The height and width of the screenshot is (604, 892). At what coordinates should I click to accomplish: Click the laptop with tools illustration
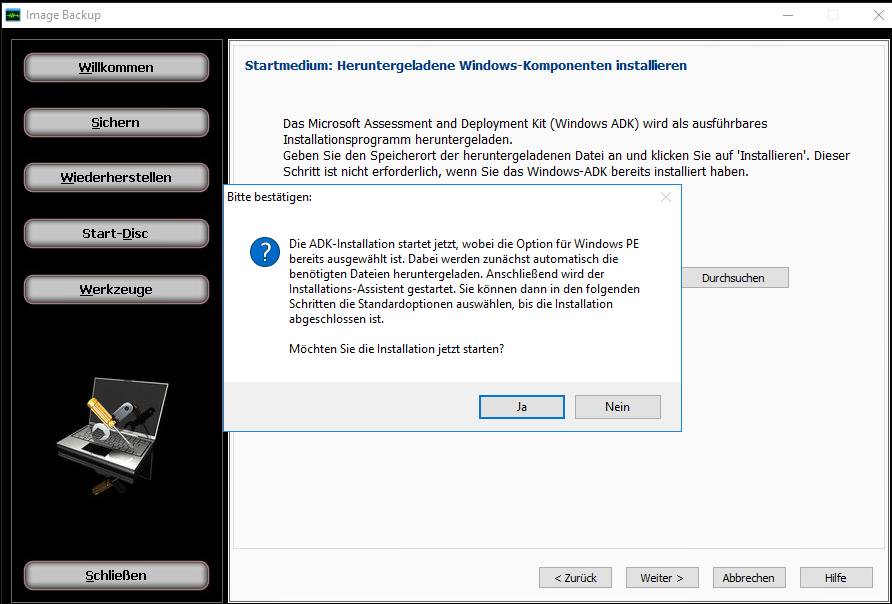click(x=113, y=436)
